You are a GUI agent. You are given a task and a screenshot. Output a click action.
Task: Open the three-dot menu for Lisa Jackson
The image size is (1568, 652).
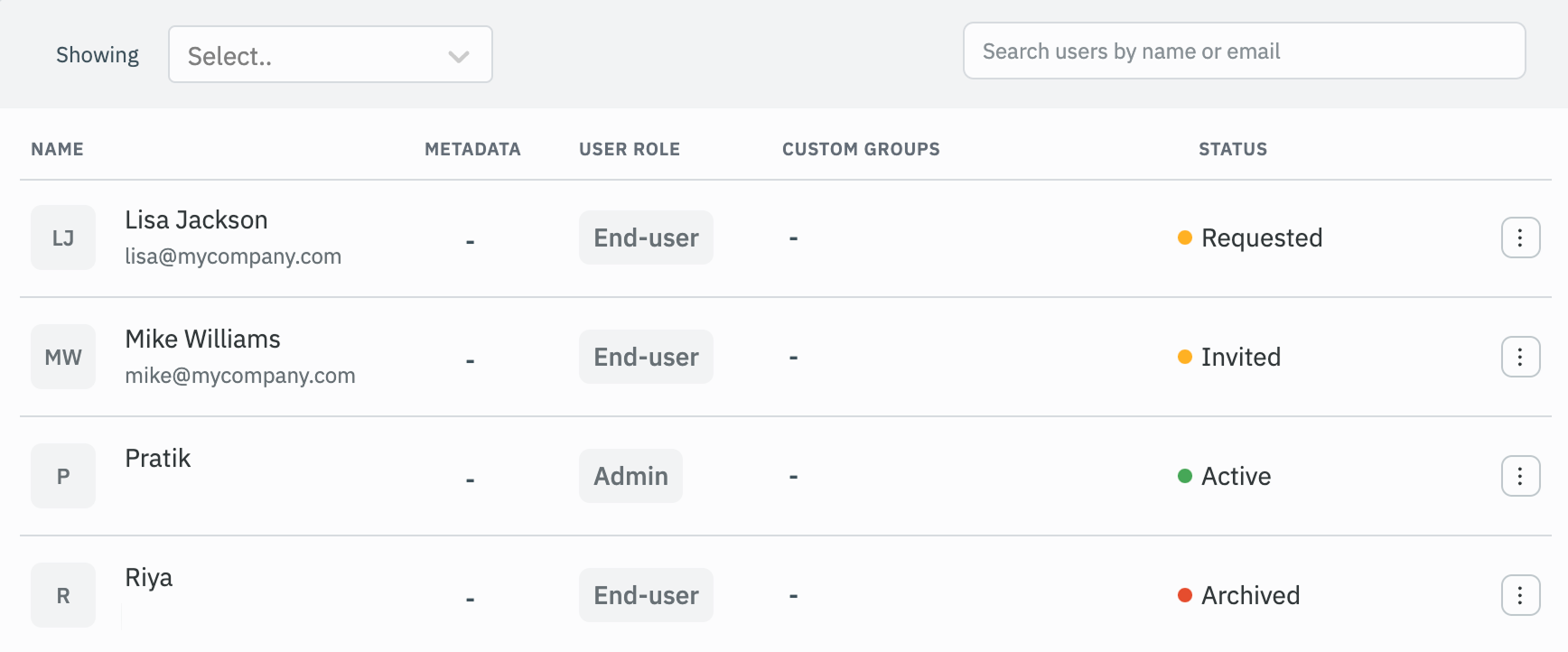pos(1520,238)
